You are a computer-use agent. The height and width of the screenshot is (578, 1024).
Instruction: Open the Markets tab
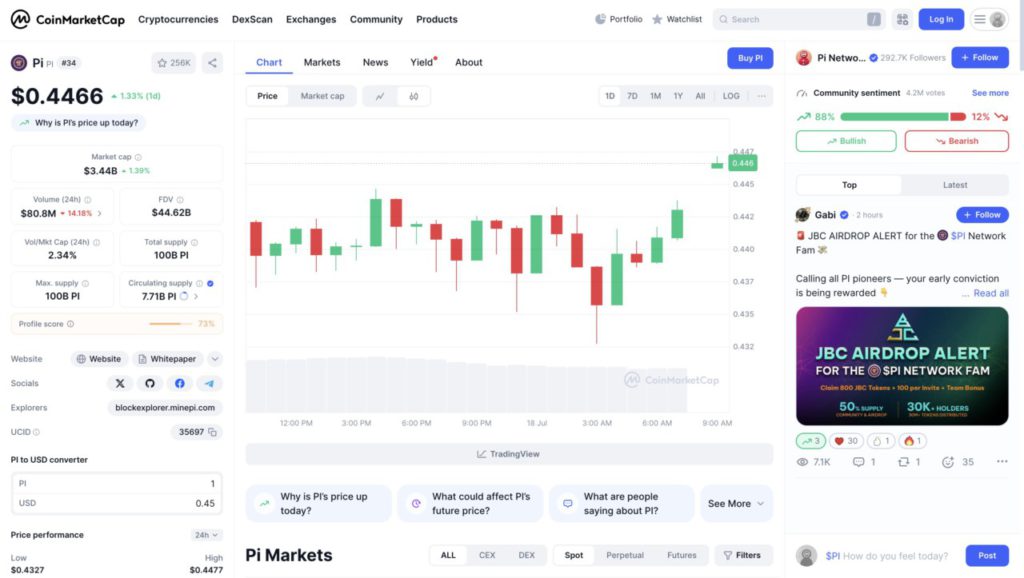[322, 62]
